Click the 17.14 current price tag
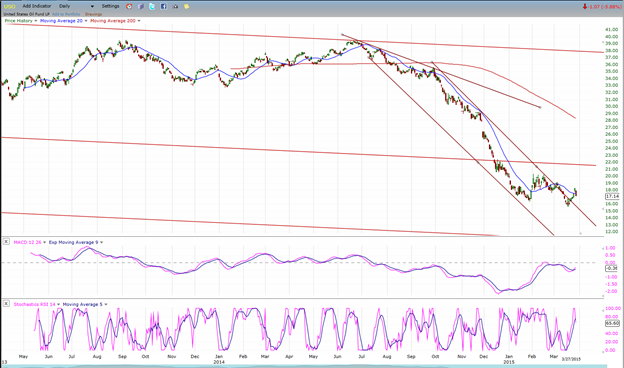 pyautogui.click(x=612, y=197)
